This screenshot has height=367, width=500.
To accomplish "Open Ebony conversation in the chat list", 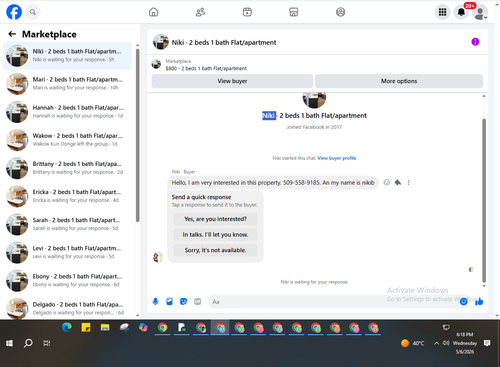I will [67, 280].
